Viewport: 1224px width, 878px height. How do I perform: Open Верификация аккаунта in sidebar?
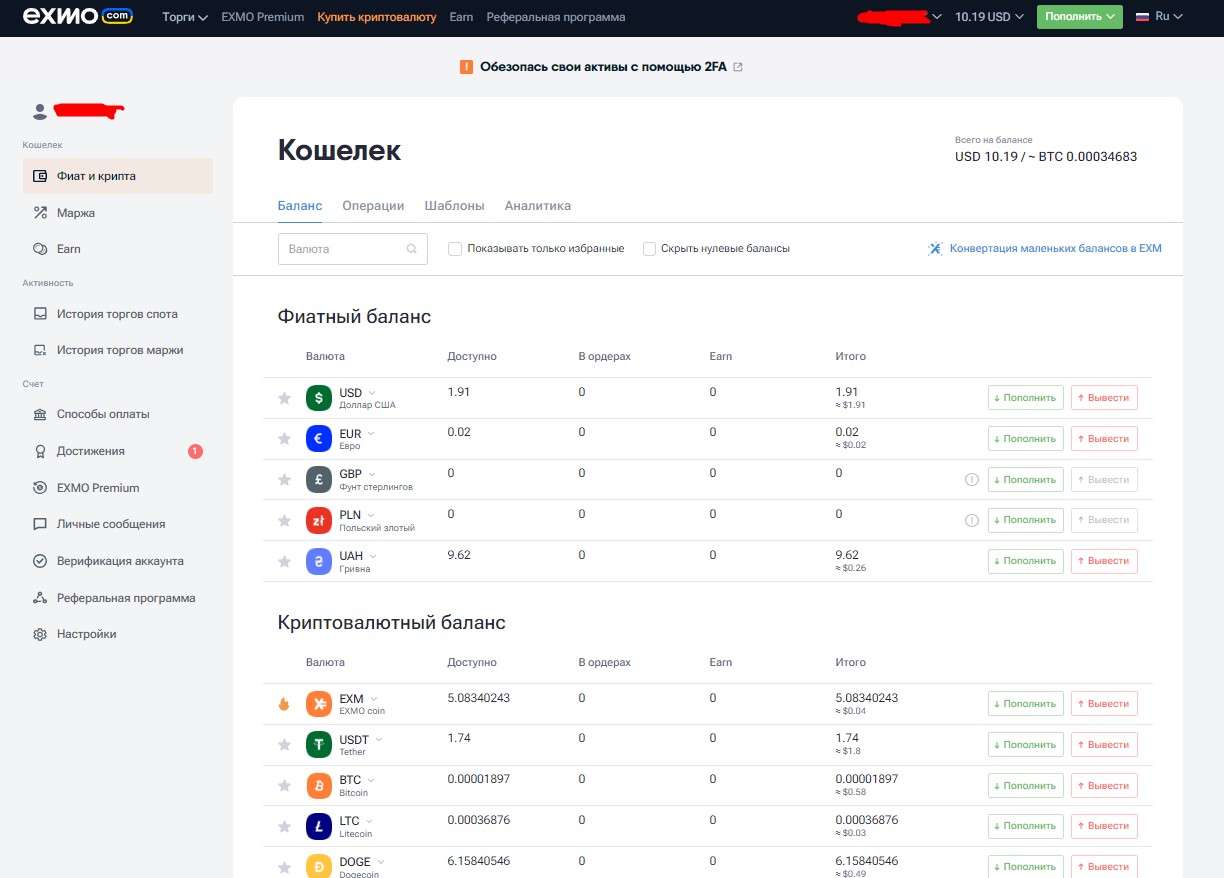[118, 561]
